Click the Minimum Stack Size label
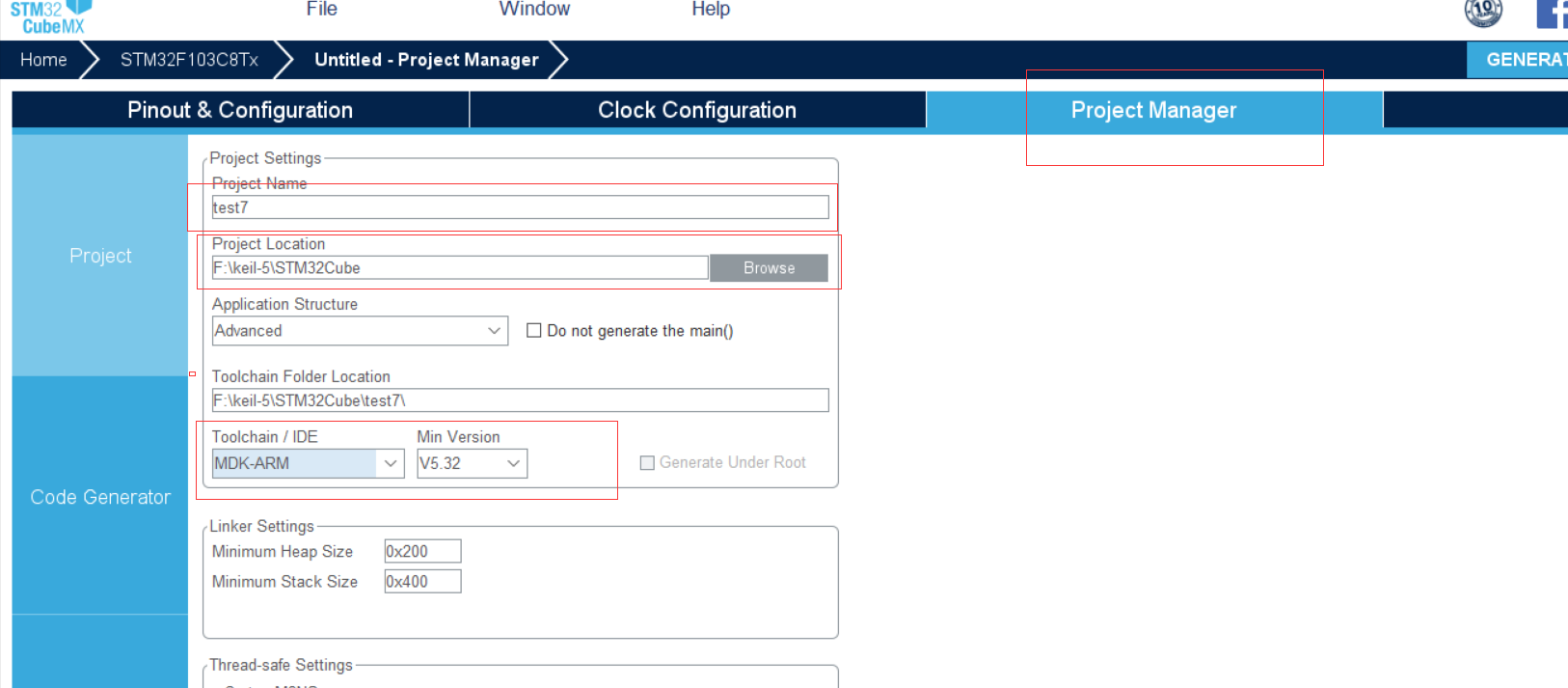 (x=284, y=582)
